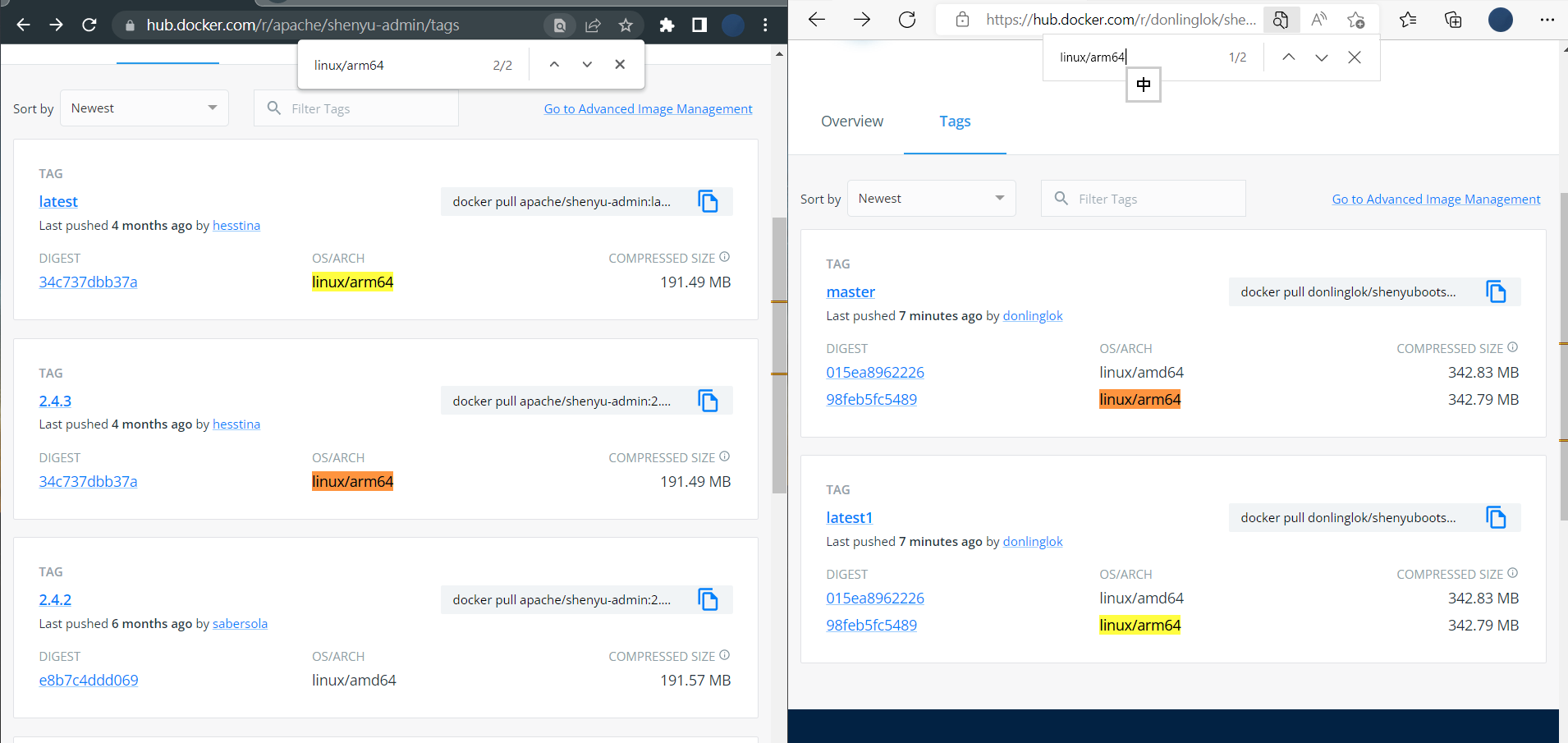Jump to next result in Edge find bar
1568x743 pixels.
(1321, 57)
